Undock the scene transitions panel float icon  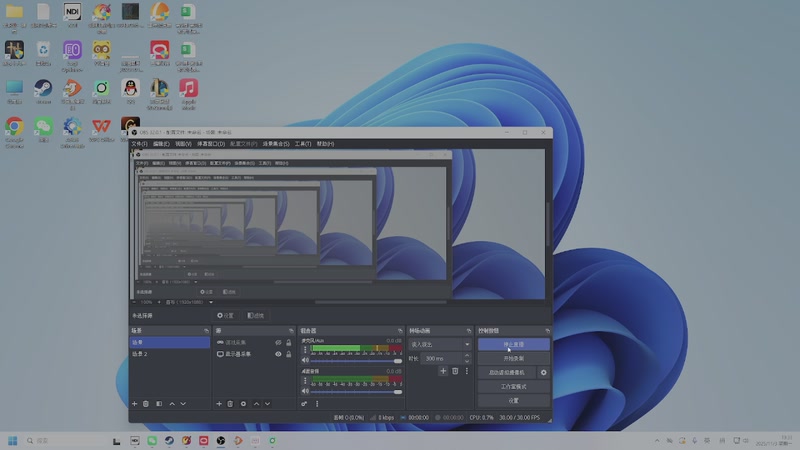click(x=469, y=331)
